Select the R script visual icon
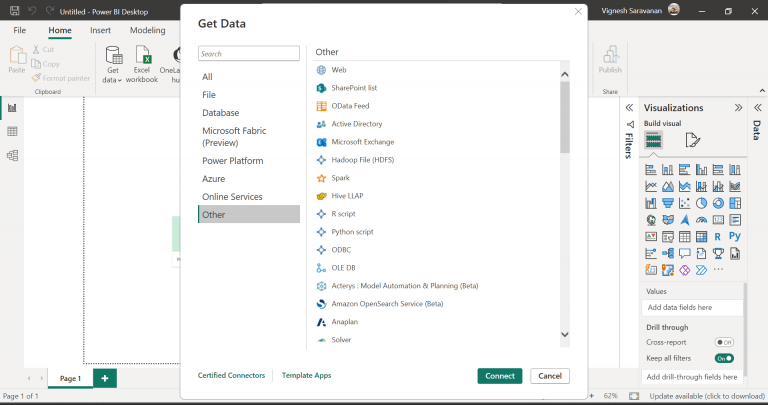 click(718, 237)
